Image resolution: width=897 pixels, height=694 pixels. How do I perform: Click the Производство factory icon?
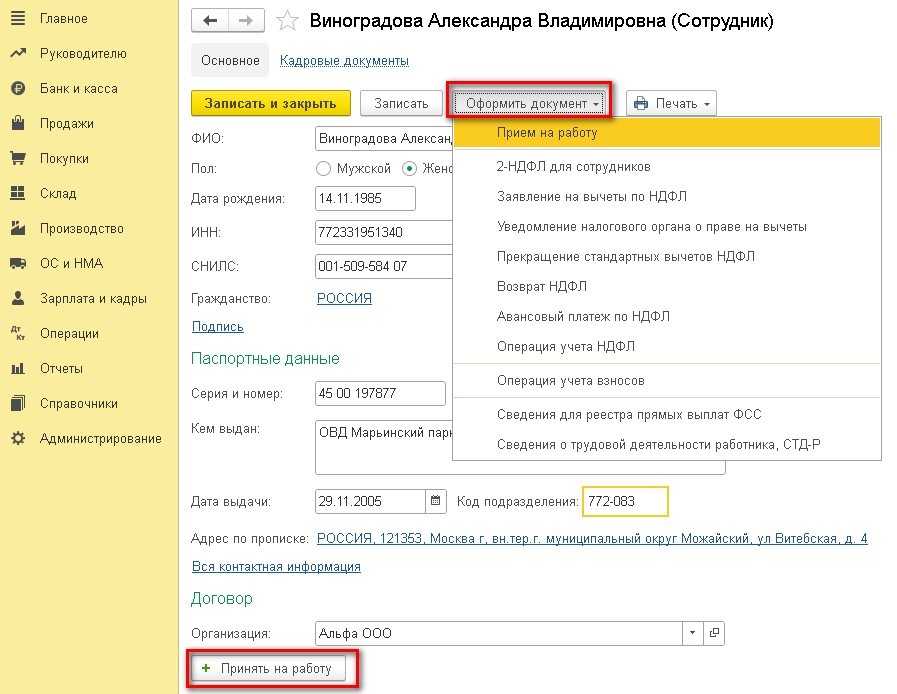[18, 228]
